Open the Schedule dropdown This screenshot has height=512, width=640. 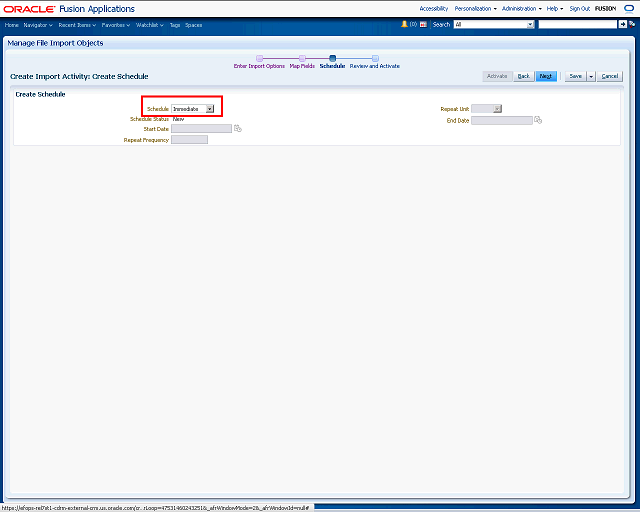[x=209, y=108]
